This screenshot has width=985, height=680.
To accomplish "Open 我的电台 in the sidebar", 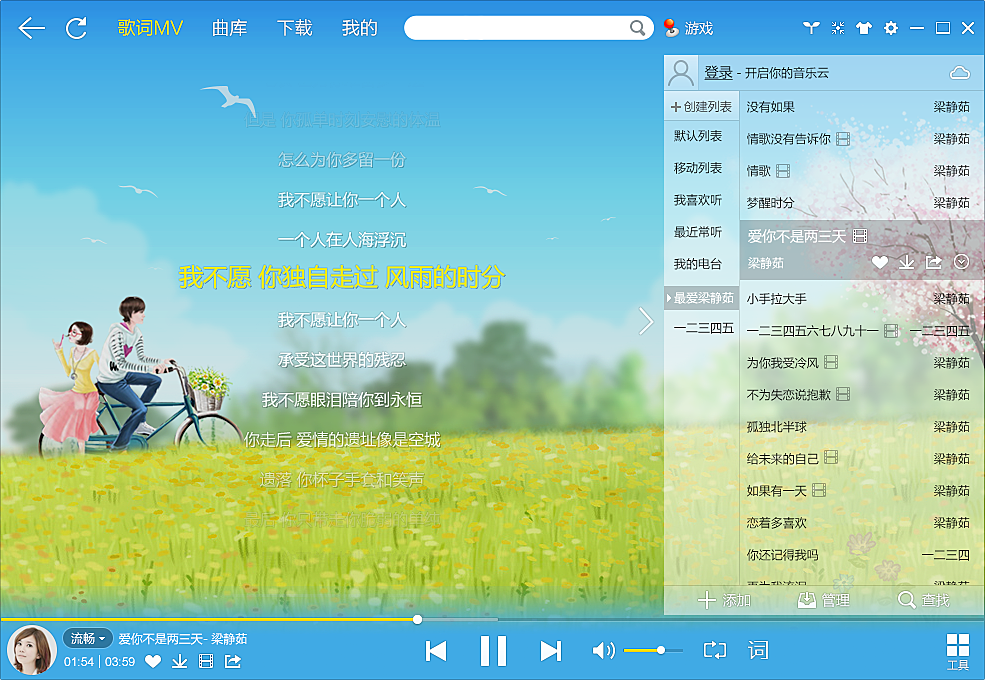I will (x=698, y=264).
